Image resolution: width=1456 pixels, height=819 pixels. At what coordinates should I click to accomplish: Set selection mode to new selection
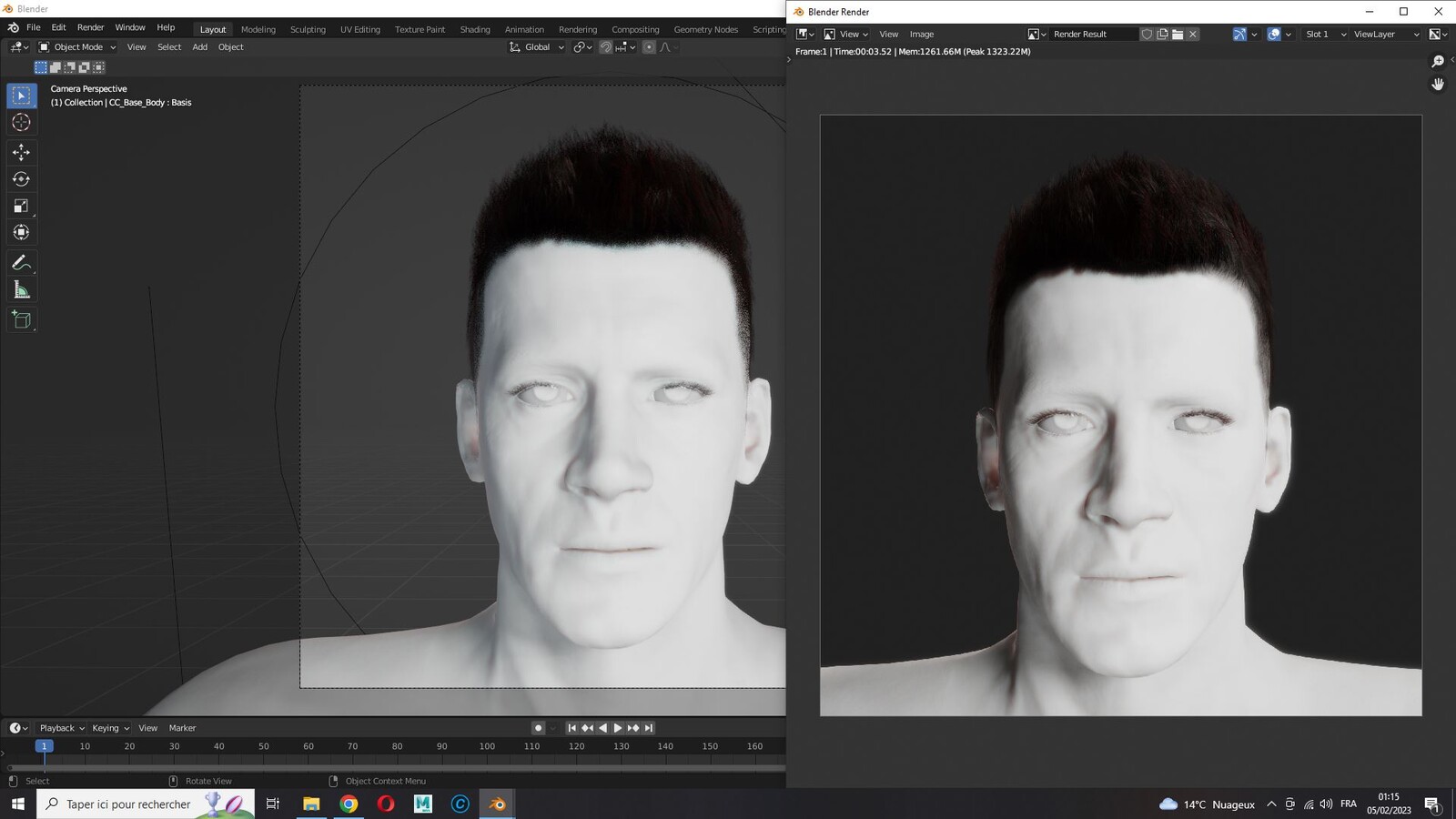coord(41,67)
